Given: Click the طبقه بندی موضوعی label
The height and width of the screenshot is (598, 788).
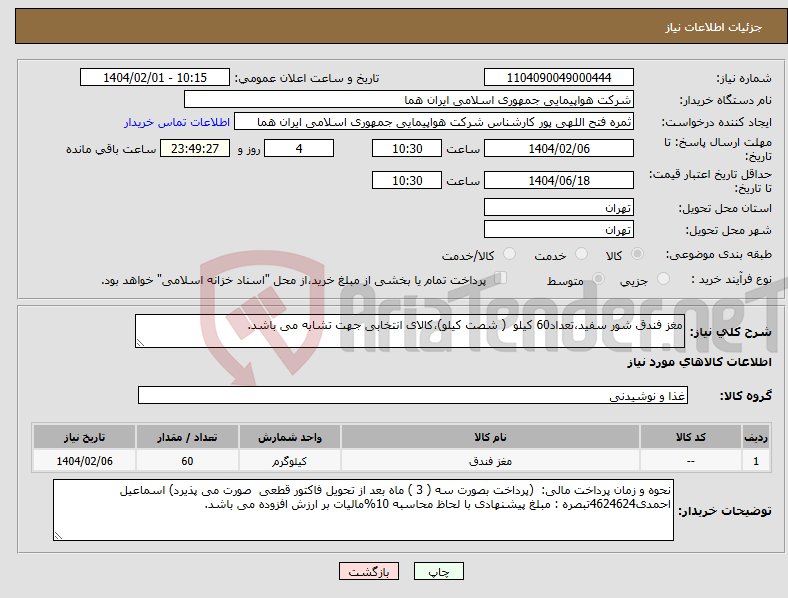Looking at the screenshot, I should click(x=719, y=254).
